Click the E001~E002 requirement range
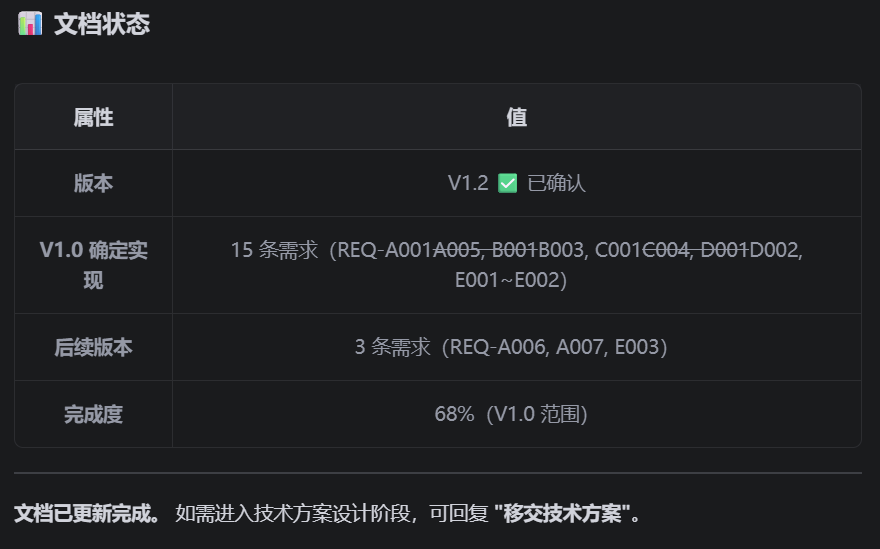The width and height of the screenshot is (880, 549). pos(506,281)
